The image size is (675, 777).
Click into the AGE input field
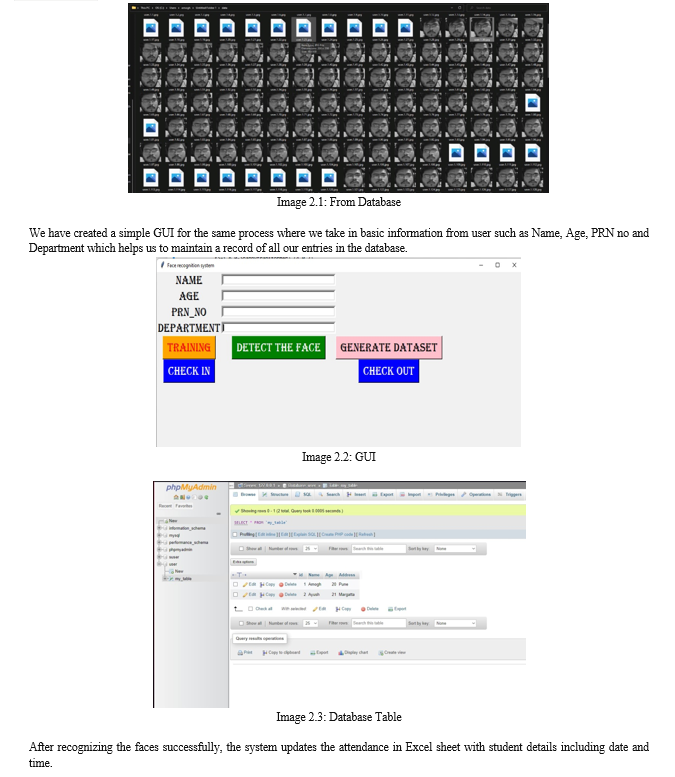[279, 296]
